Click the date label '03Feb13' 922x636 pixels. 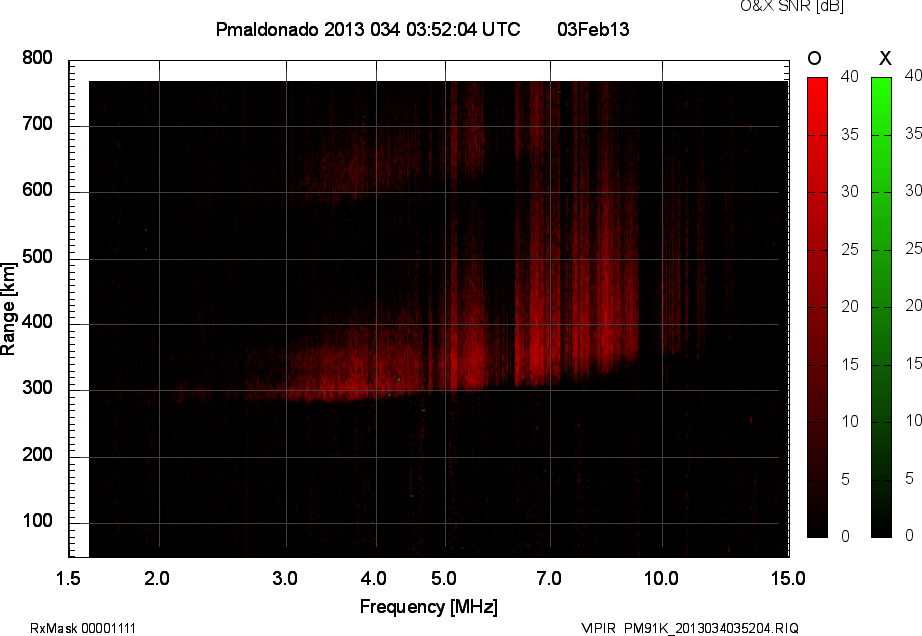(x=593, y=29)
